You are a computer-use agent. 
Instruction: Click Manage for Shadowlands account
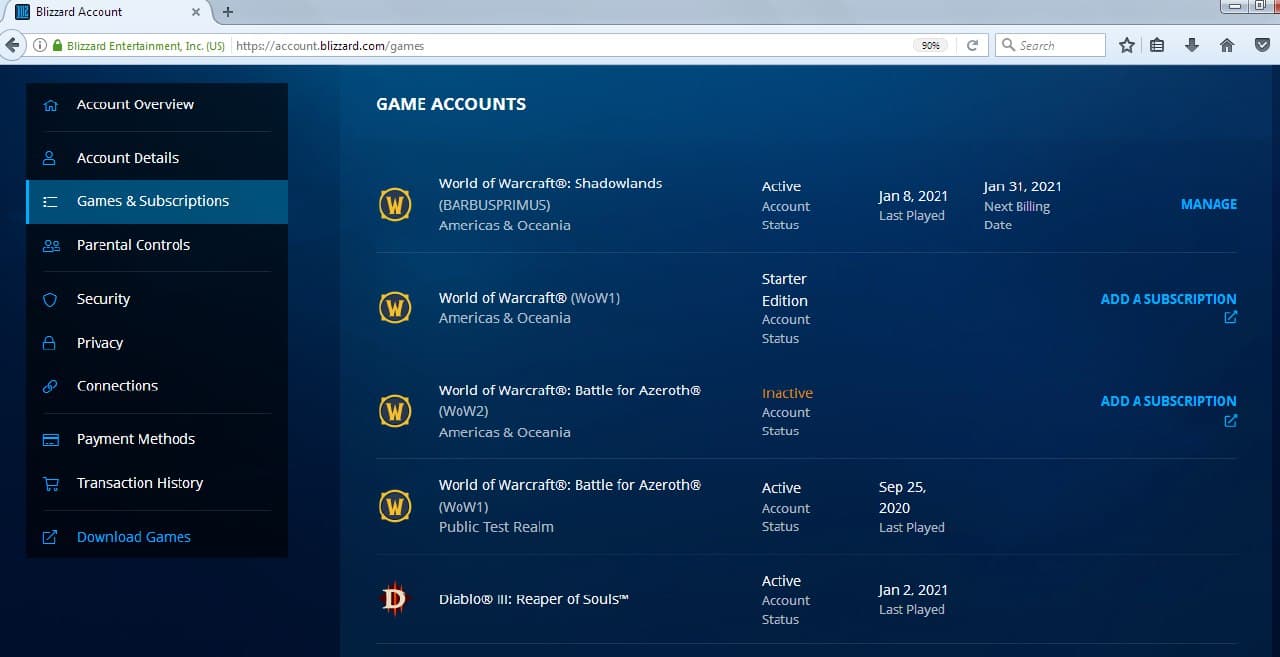pos(1208,204)
